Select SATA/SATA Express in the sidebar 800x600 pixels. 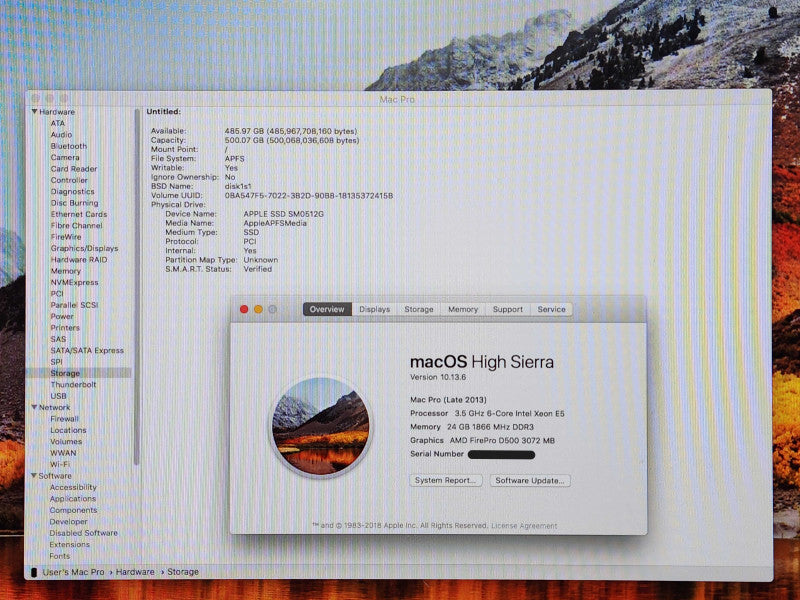[x=87, y=351]
